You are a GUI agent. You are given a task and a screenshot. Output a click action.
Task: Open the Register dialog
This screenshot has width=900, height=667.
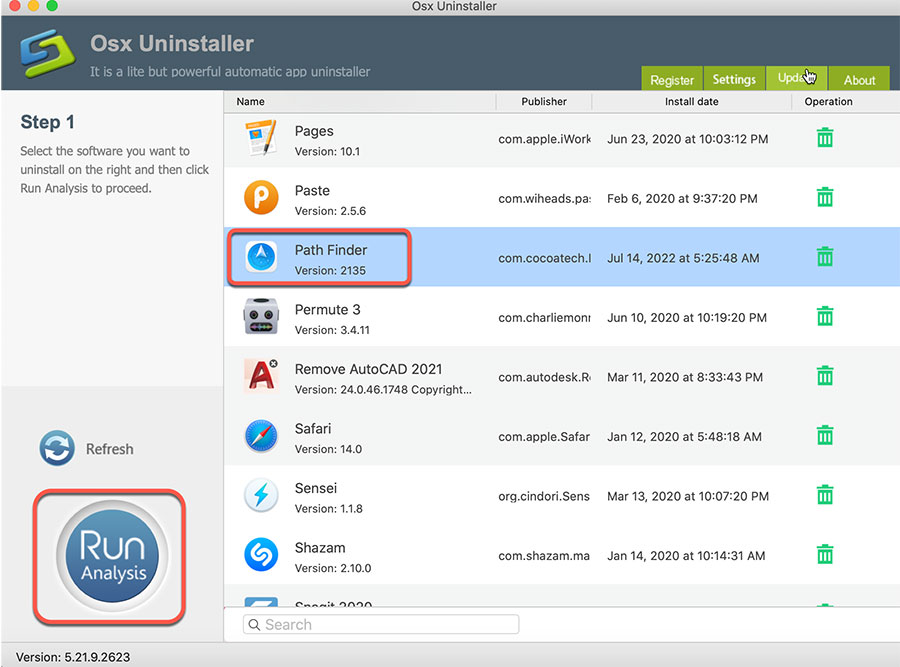click(671, 79)
